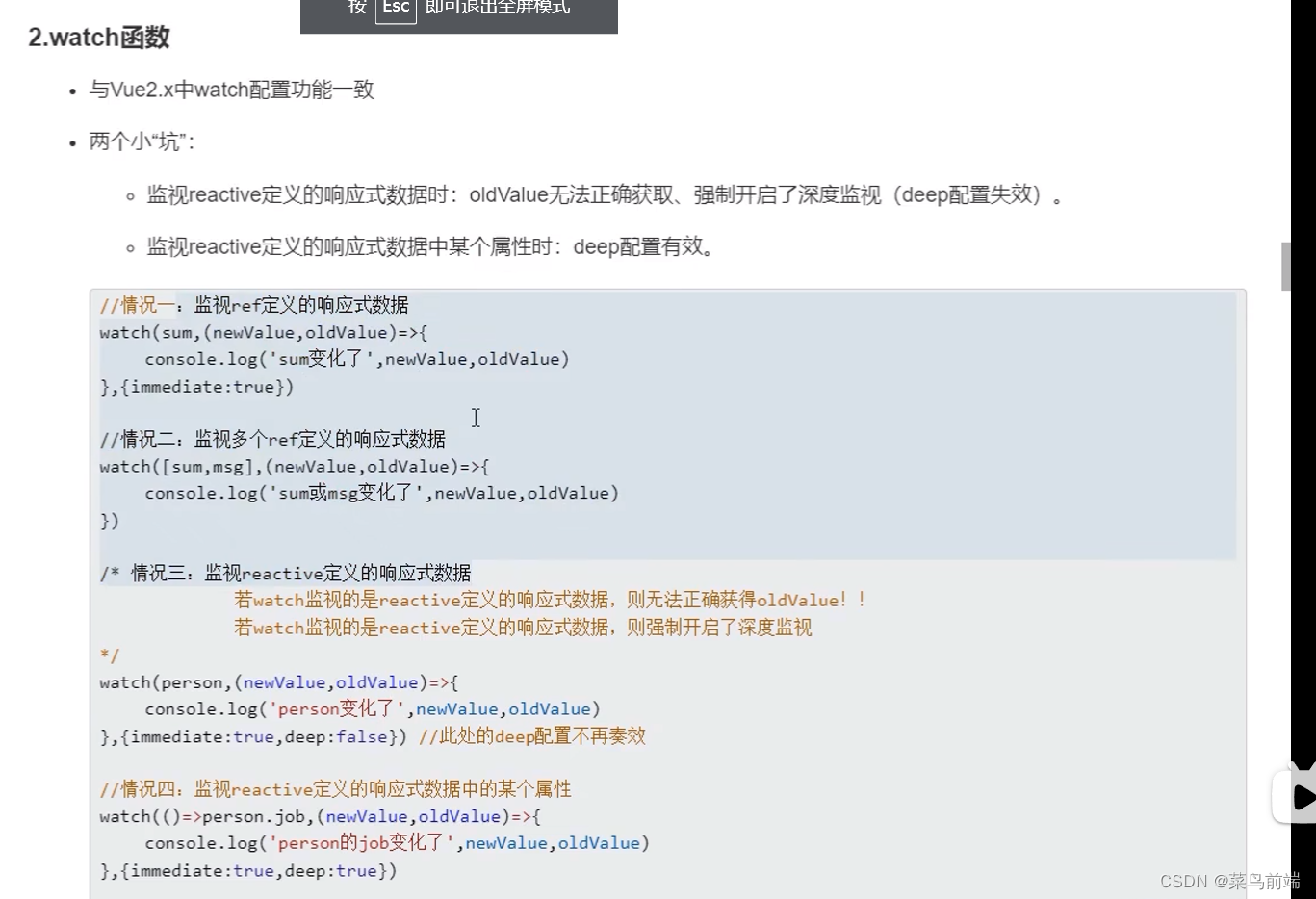Click code line 'watch([sum,msg],(newValue,oldValue)=>{'
Image resolution: width=1316 pixels, height=899 pixels.
[x=294, y=467]
